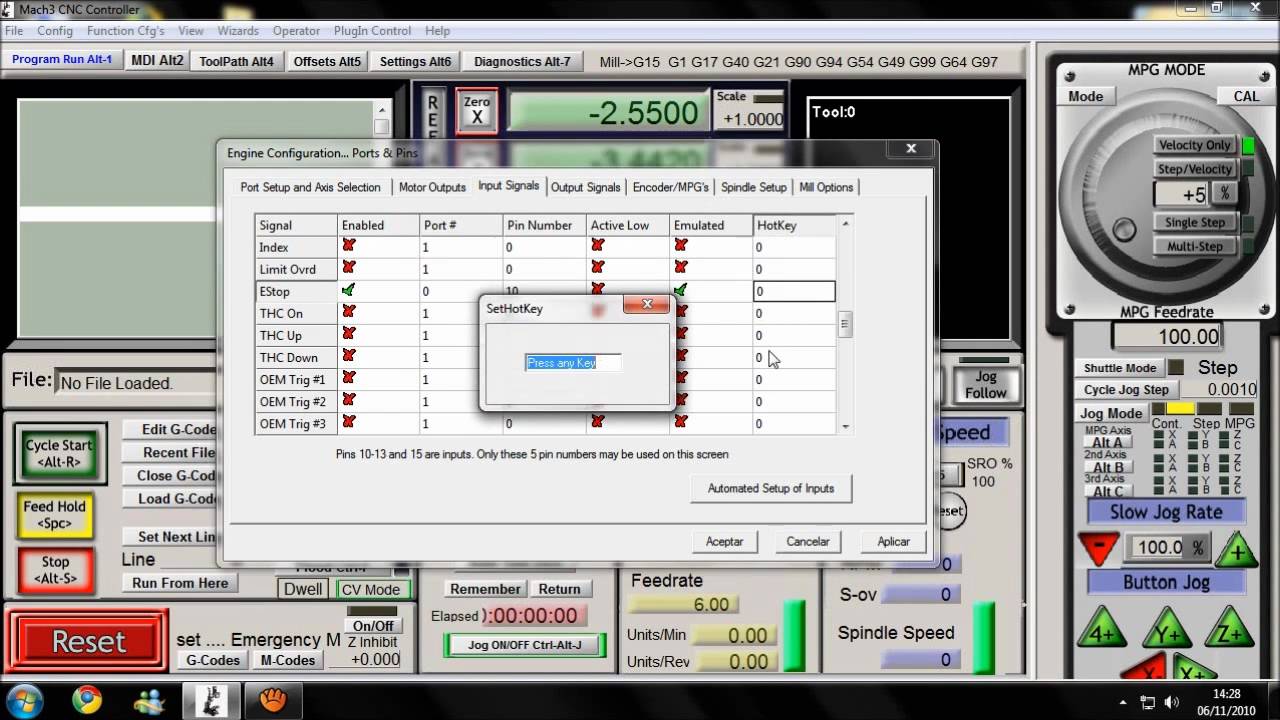Select Multi-Step MPG mode
Screen dimensions: 1280x720
(x=1195, y=246)
